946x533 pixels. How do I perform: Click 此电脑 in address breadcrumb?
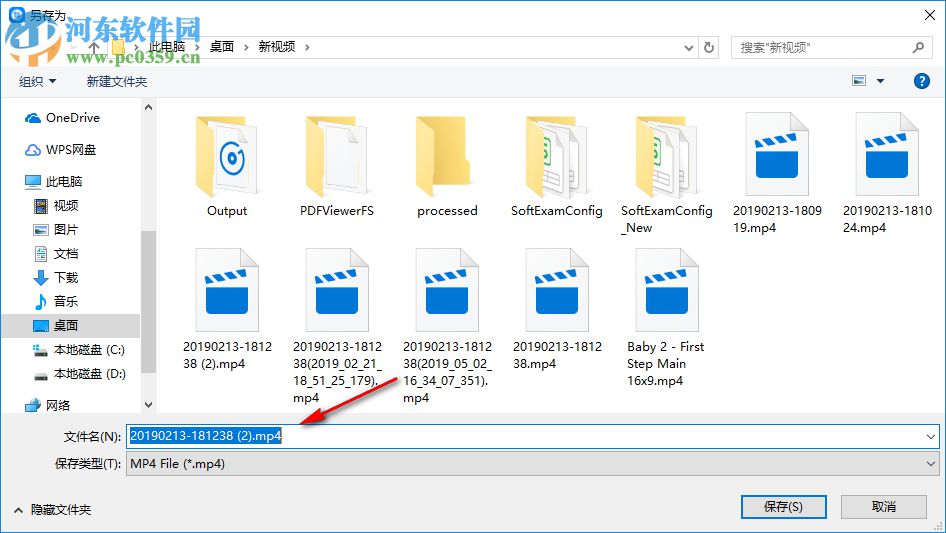[167, 47]
